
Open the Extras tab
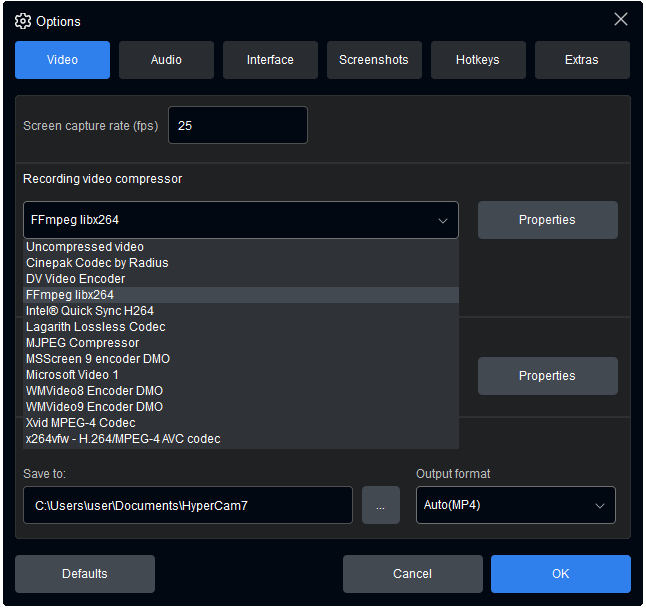click(x=582, y=60)
